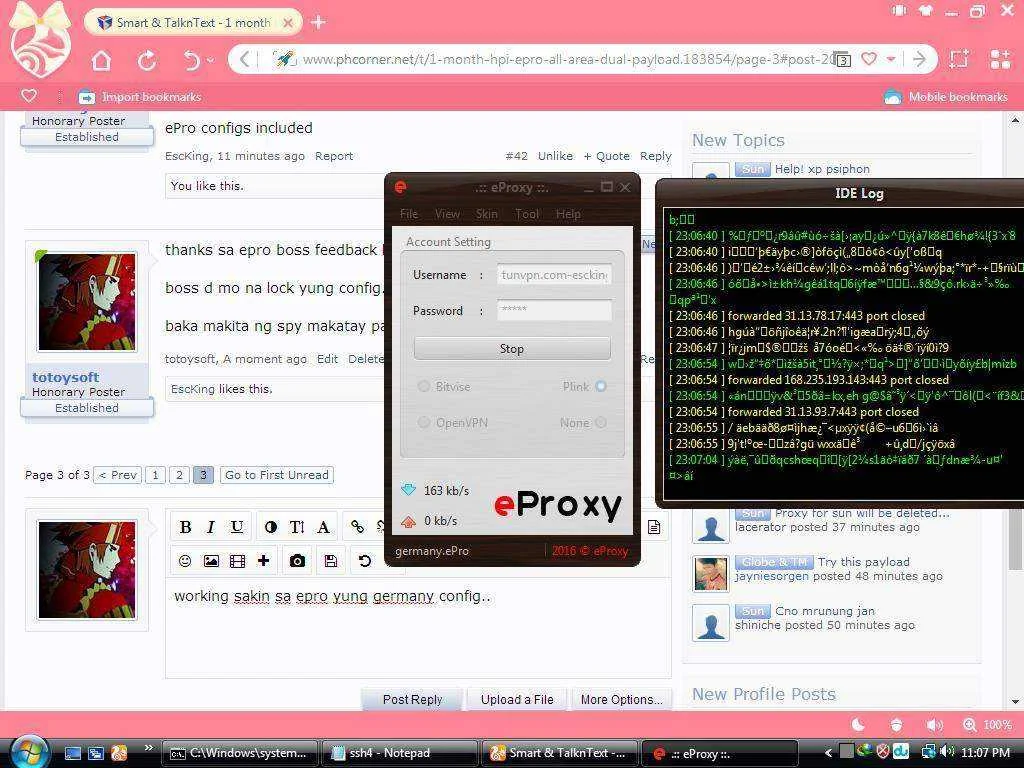Toggle BB code editor mode icon
The height and width of the screenshot is (768, 1024).
[x=654, y=527]
